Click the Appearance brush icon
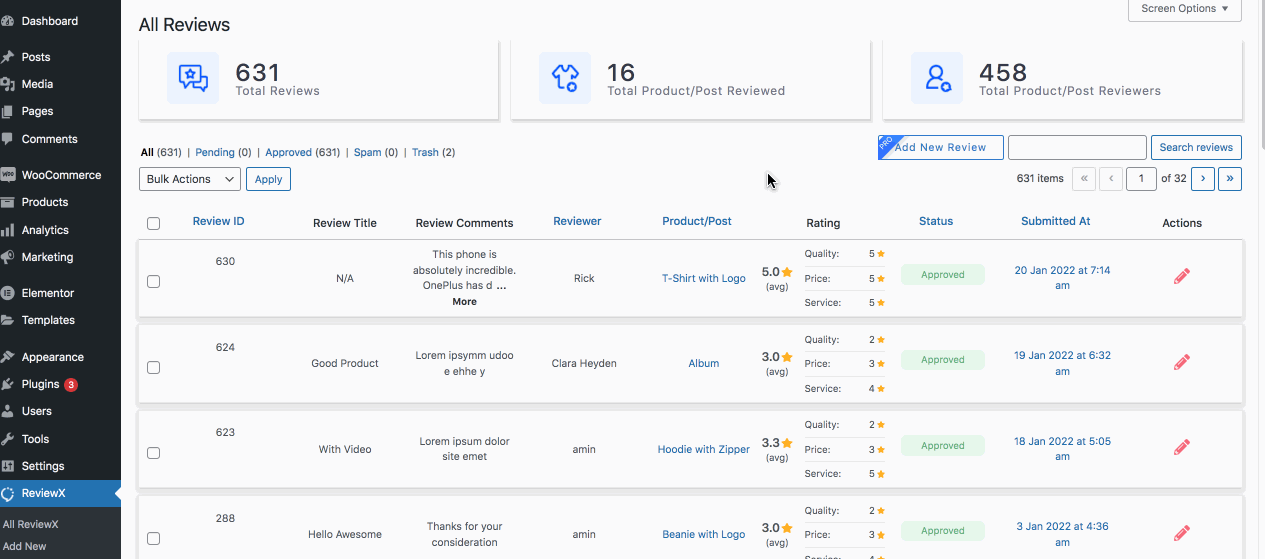The image size is (1265, 559). coord(7,357)
